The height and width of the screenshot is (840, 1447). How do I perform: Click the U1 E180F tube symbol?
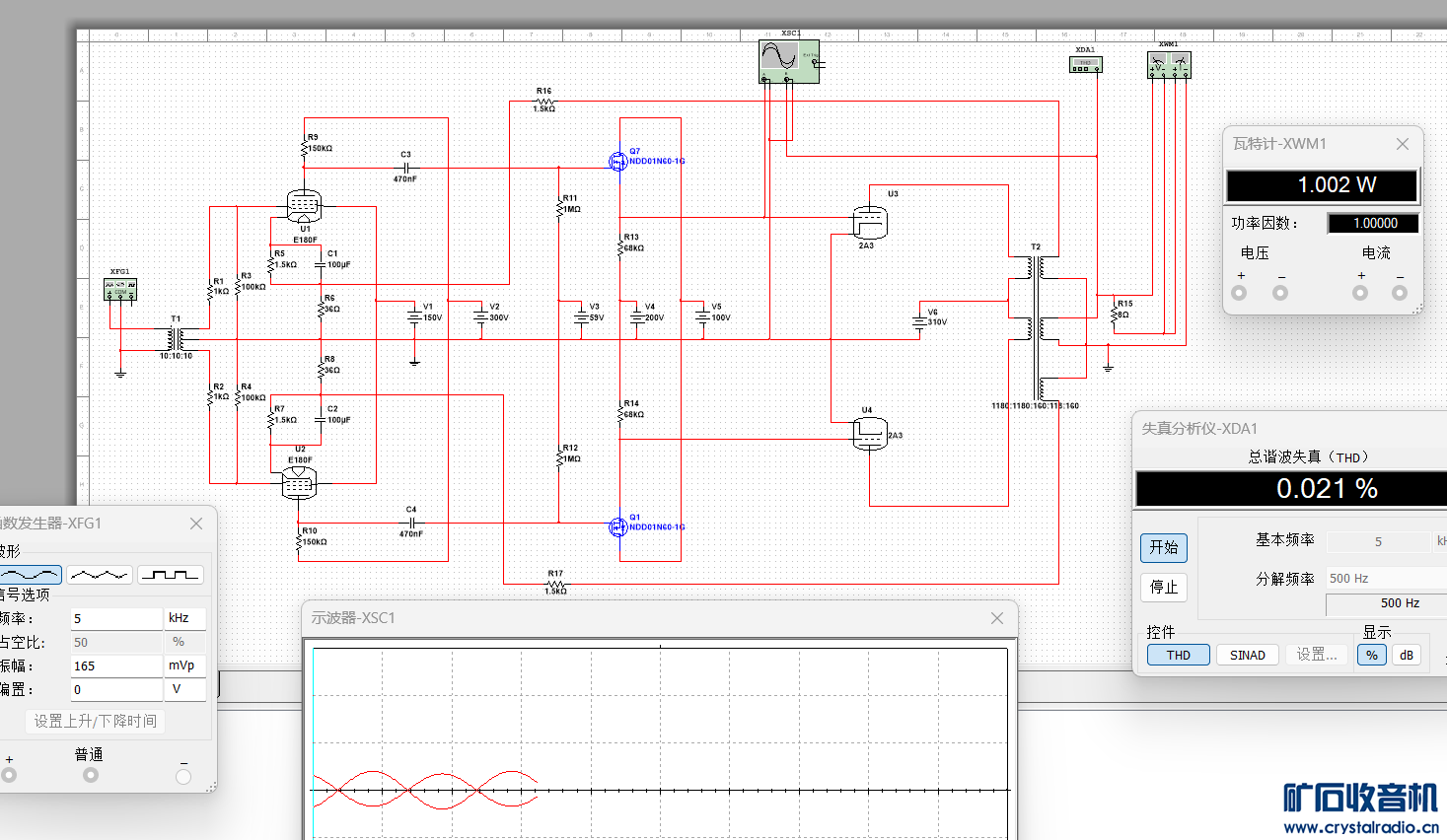304,206
